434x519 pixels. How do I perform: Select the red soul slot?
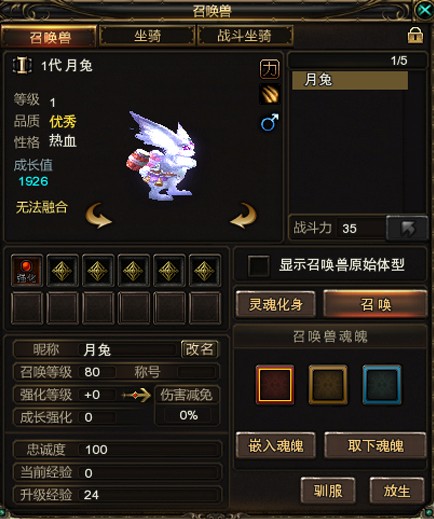tap(275, 385)
